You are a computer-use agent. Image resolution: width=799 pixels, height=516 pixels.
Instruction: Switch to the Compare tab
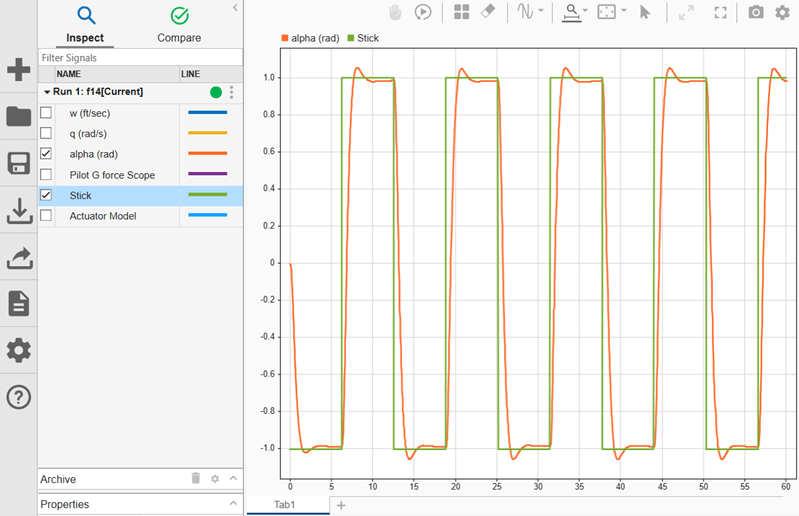click(x=179, y=24)
